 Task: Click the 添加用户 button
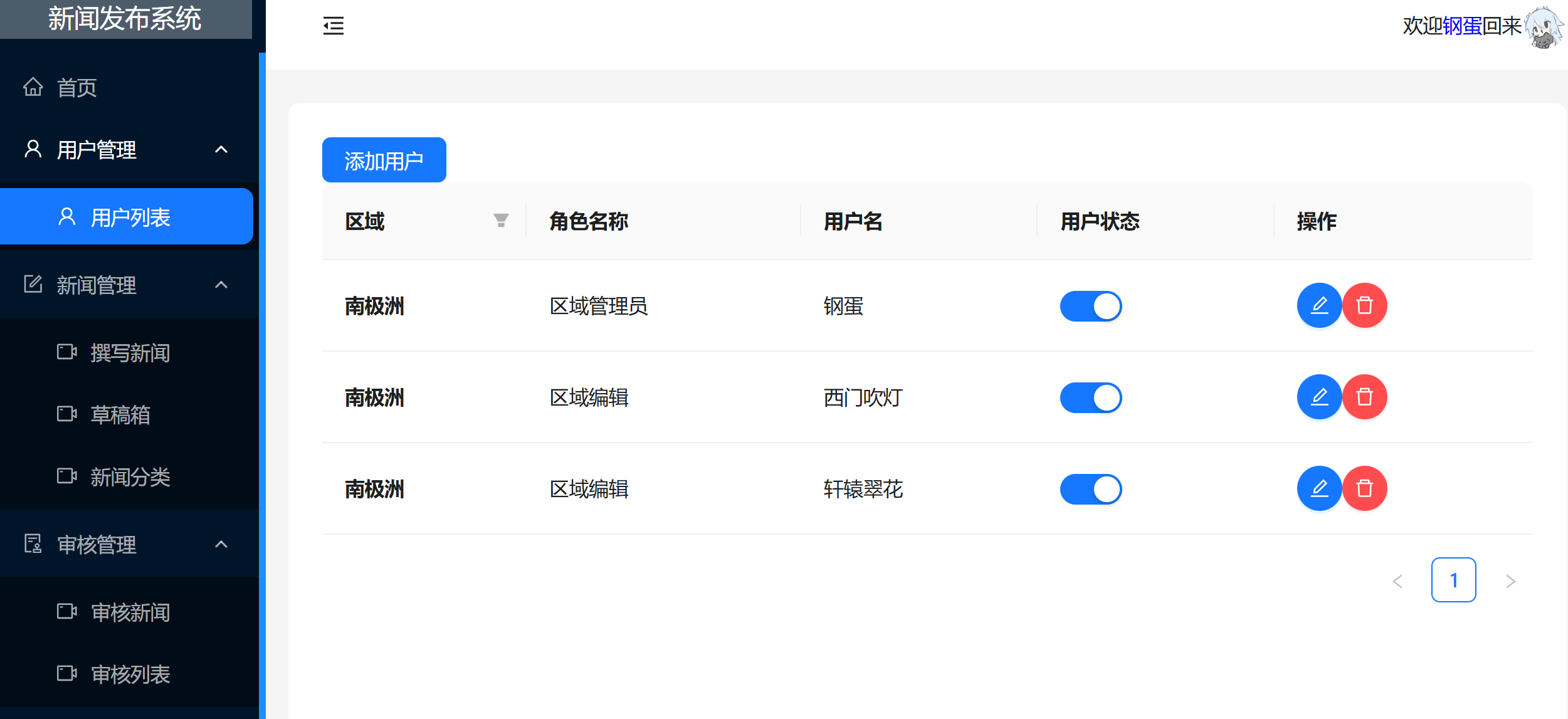pyautogui.click(x=384, y=160)
